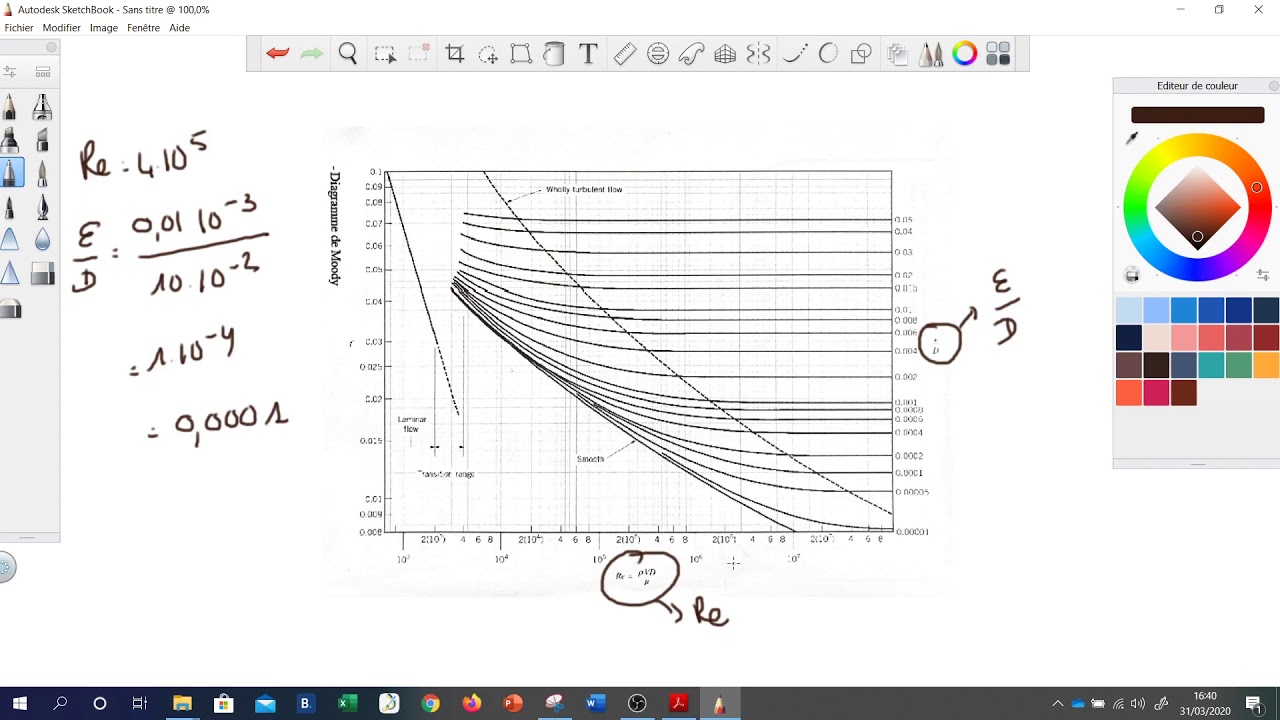Open color sliders icon in color editor
The width and height of the screenshot is (1280, 720).
pos(1262,275)
